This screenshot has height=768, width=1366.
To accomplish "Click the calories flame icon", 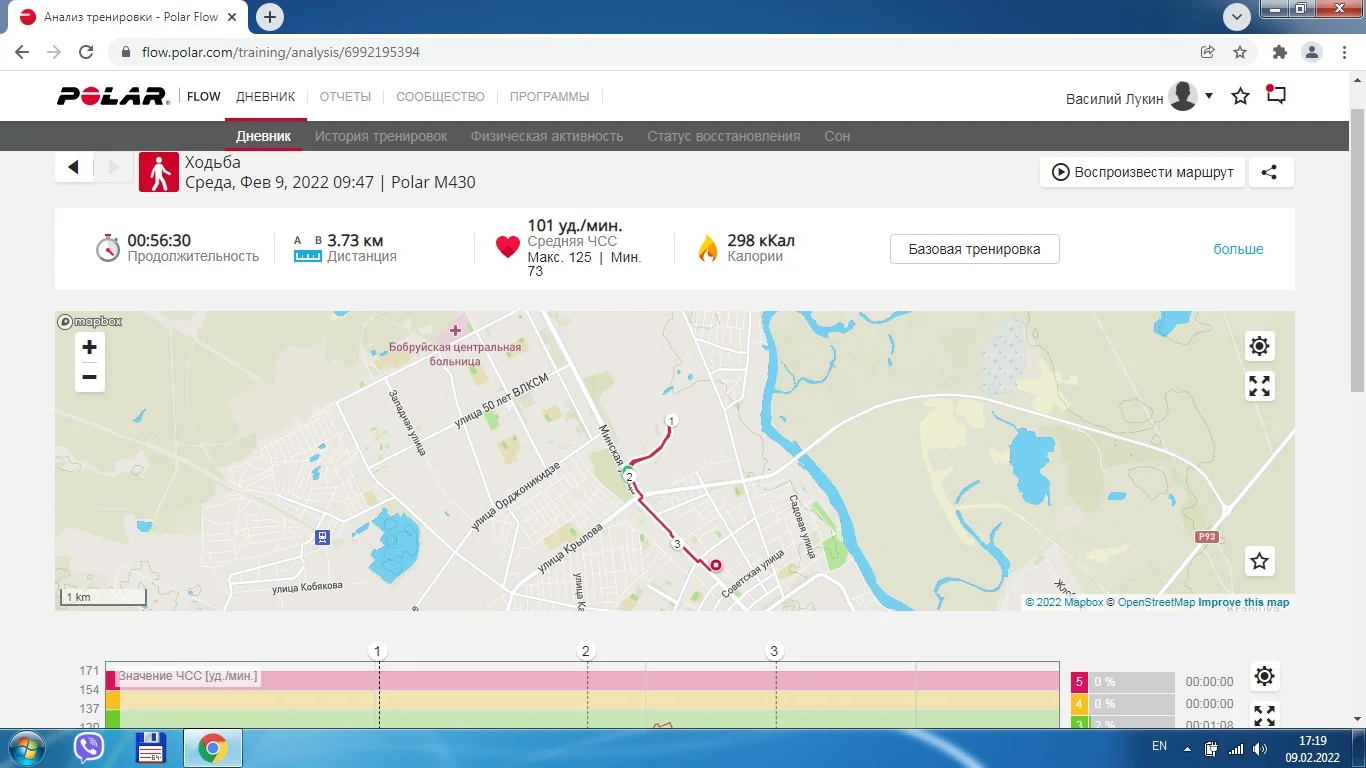I will click(708, 248).
